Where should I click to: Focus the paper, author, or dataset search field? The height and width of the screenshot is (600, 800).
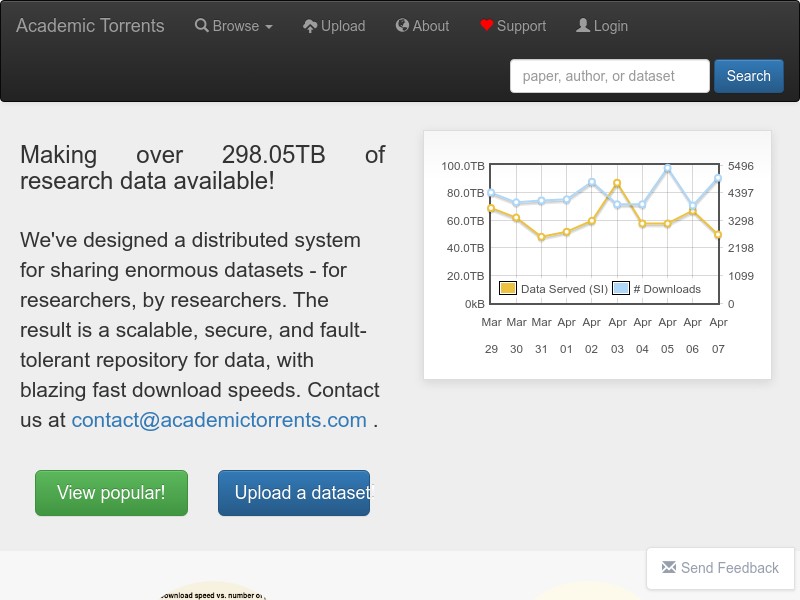[610, 76]
